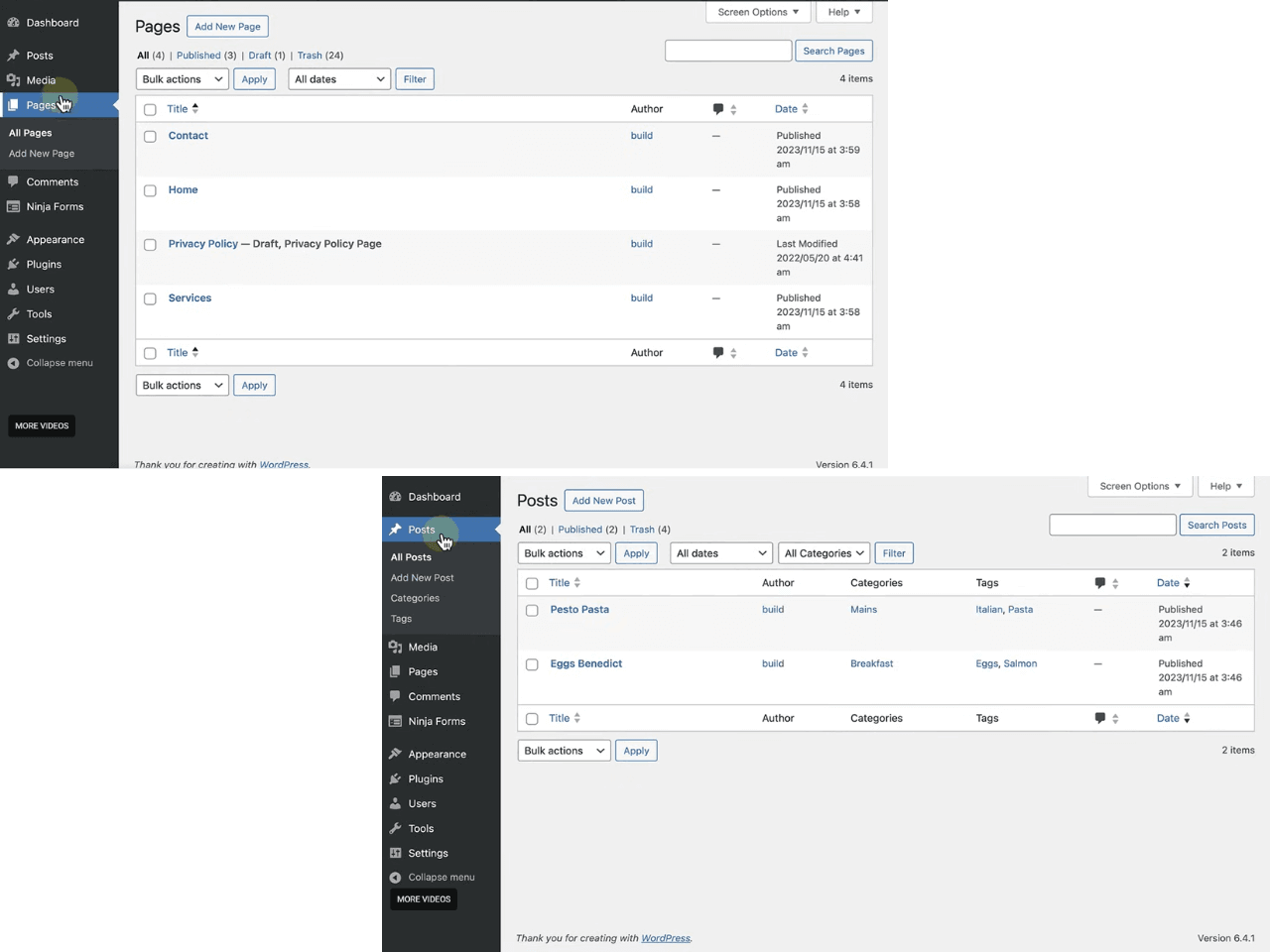This screenshot has width=1270, height=952.
Task: Click the Pages icon in Posts window sidebar
Action: pyautogui.click(x=395, y=671)
